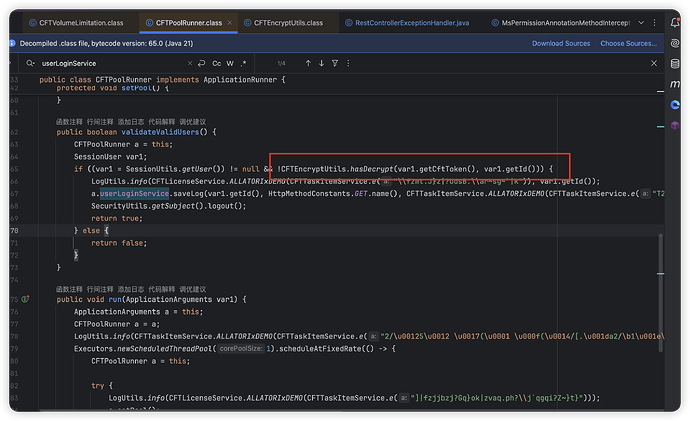The image size is (690, 421).
Task: Toggle Match Case (Cc) in search
Action: (x=217, y=63)
